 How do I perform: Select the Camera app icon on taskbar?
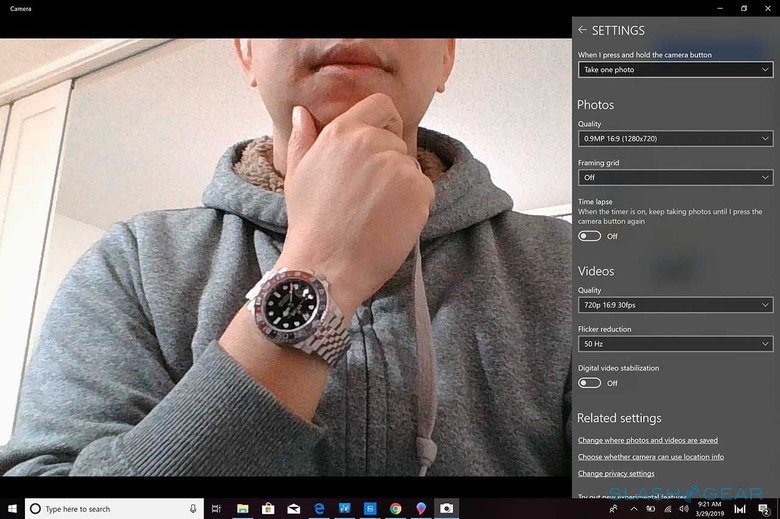click(x=446, y=509)
